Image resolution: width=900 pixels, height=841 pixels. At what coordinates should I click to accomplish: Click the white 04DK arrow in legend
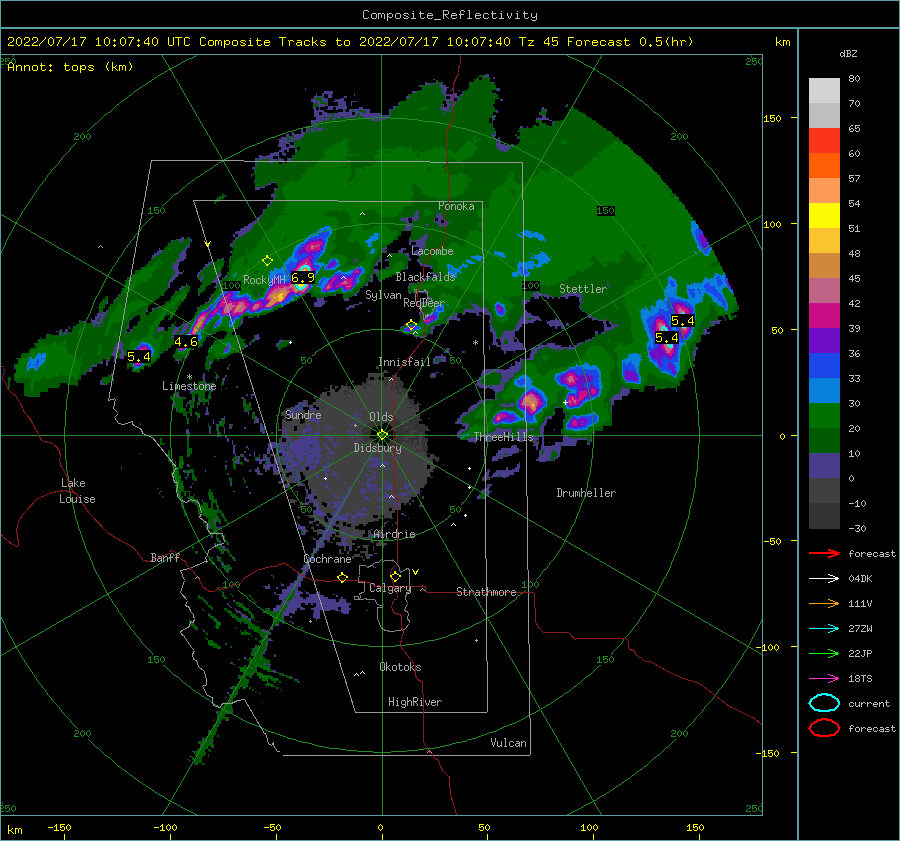[824, 579]
